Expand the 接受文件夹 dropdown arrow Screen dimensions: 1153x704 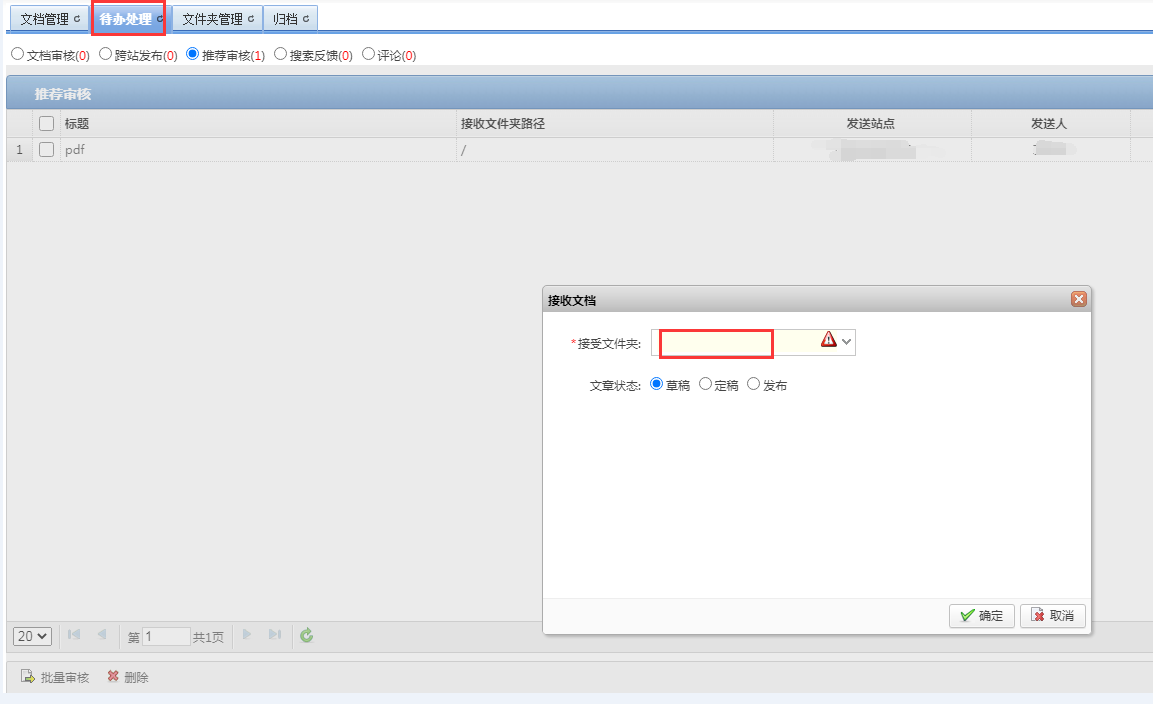click(847, 342)
